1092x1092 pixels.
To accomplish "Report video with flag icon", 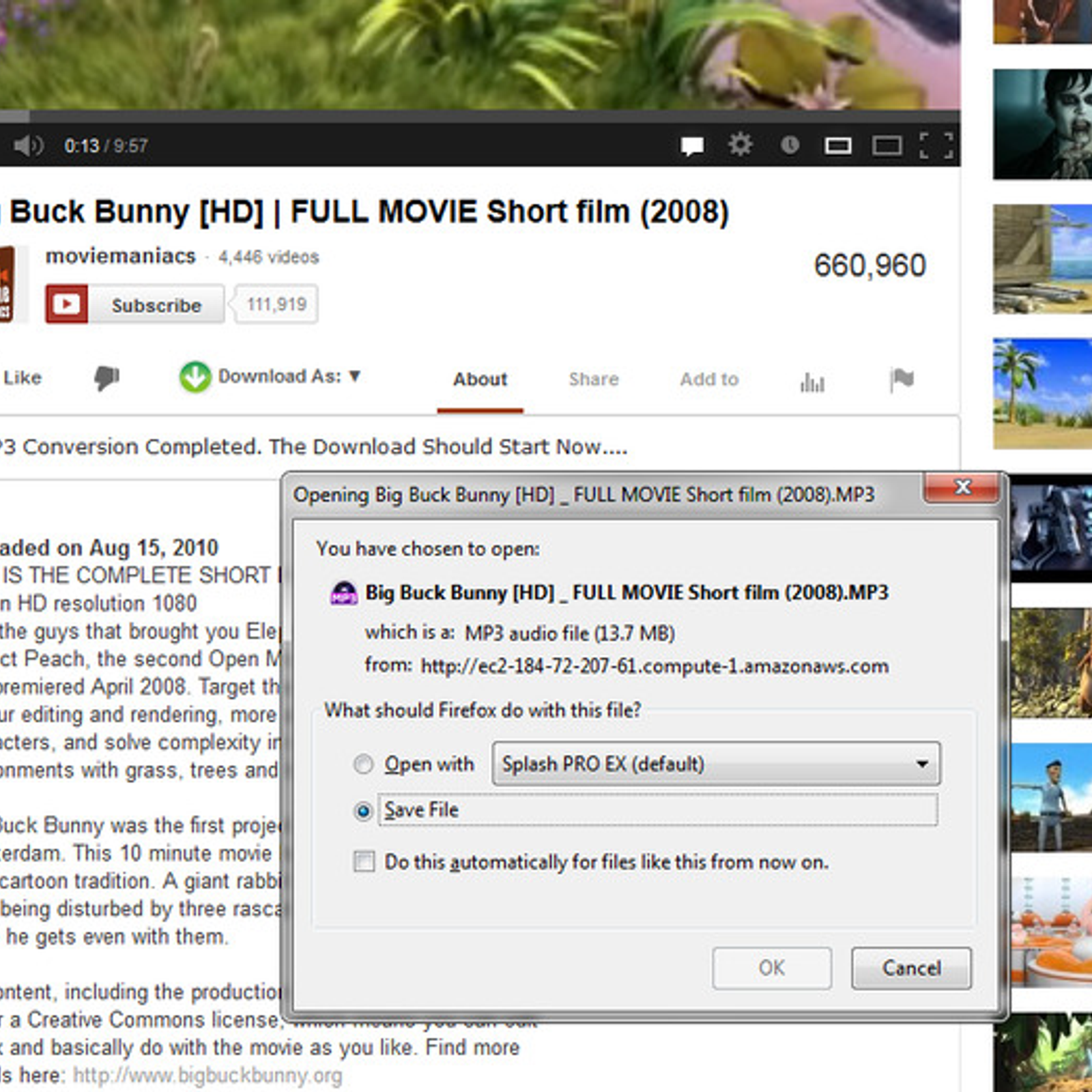I will click(x=902, y=379).
